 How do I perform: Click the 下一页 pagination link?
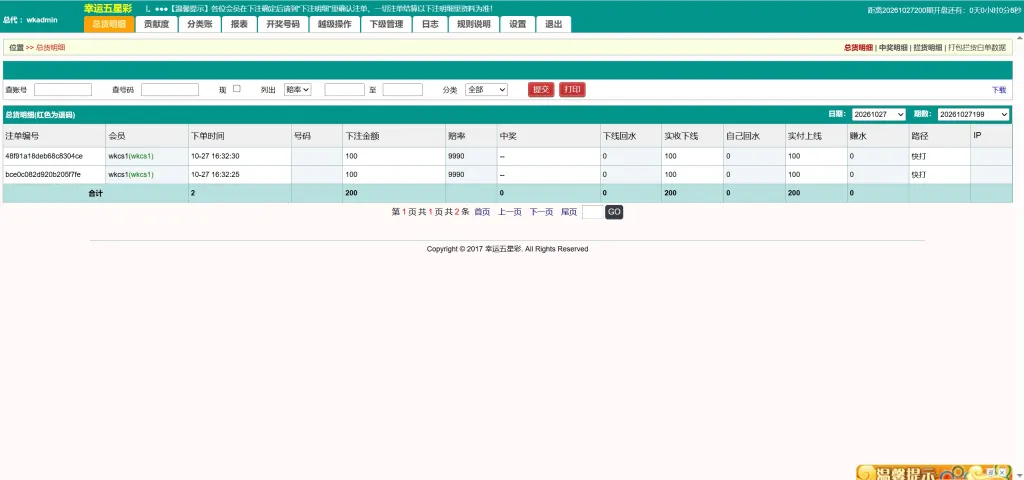click(x=541, y=212)
